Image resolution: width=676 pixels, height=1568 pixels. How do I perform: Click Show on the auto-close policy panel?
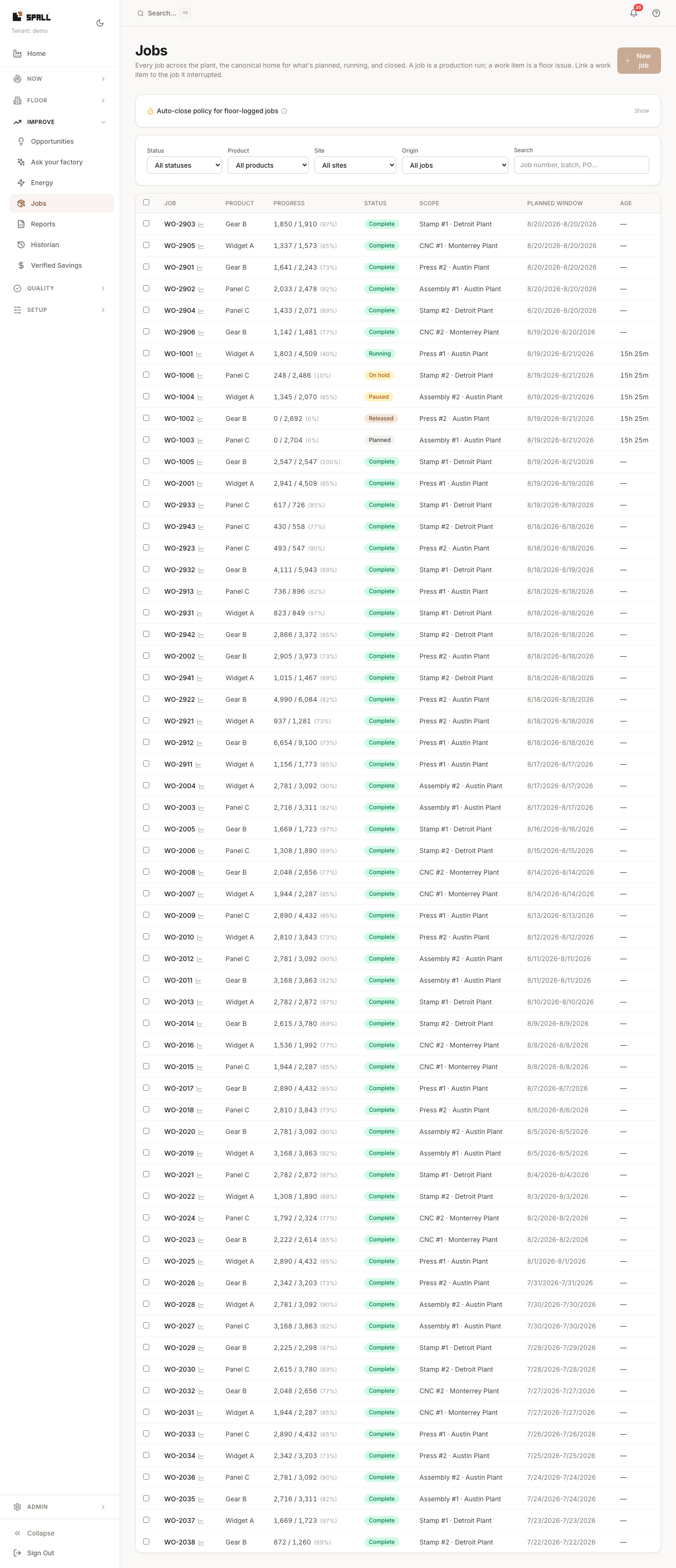coord(641,111)
